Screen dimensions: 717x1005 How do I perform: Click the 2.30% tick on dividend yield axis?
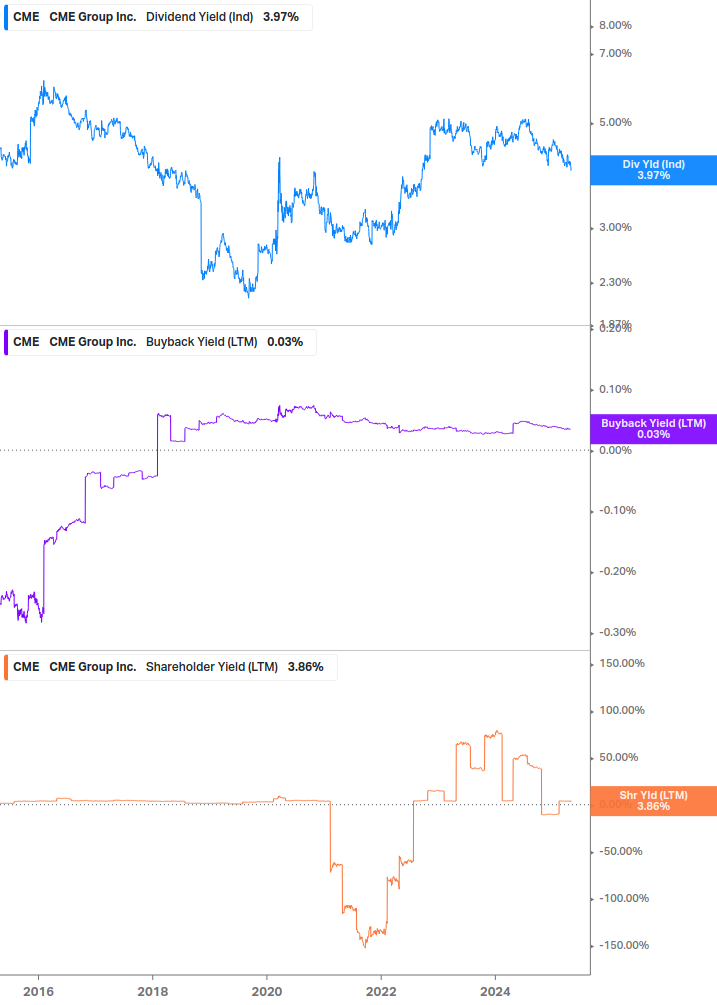pyautogui.click(x=615, y=283)
